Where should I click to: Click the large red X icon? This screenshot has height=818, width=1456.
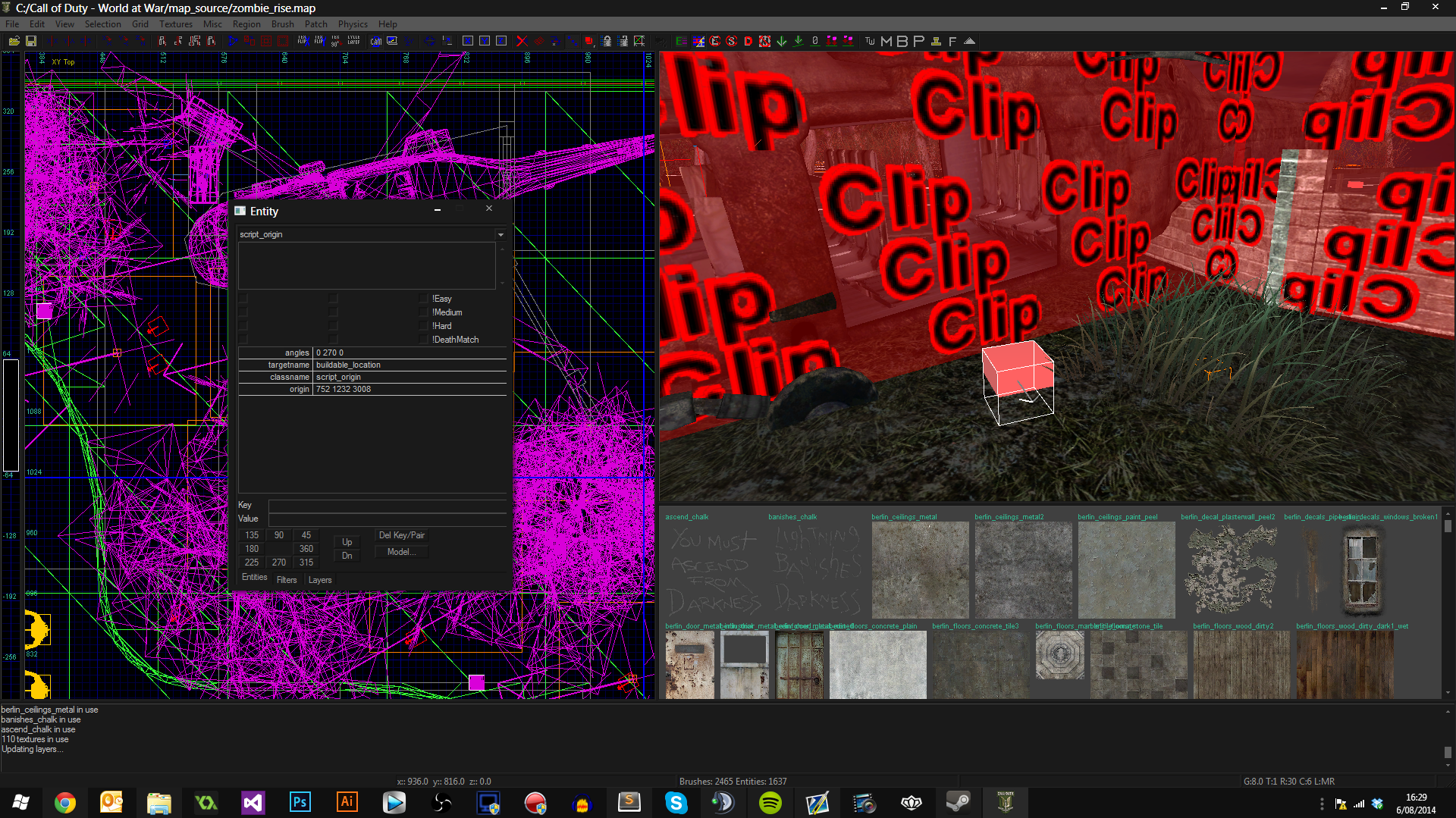tap(522, 41)
